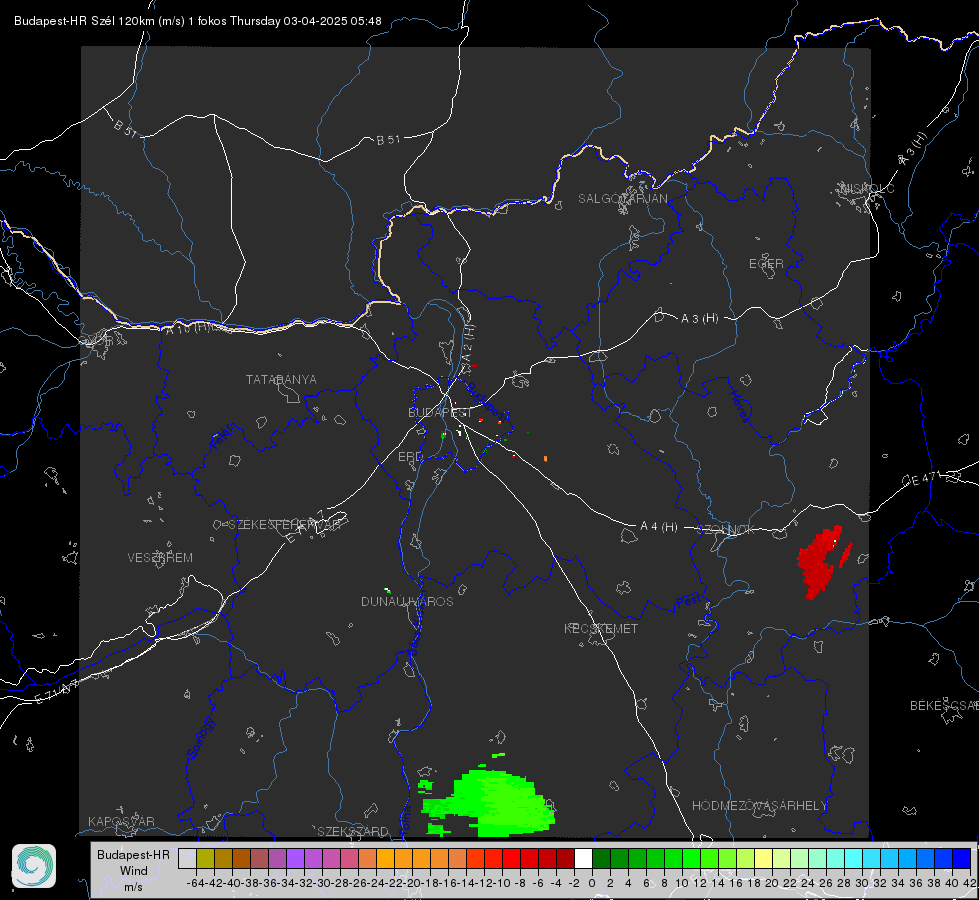979x900 pixels.
Task: Click the SALGOTARJAN city label
Action: [x=622, y=199]
